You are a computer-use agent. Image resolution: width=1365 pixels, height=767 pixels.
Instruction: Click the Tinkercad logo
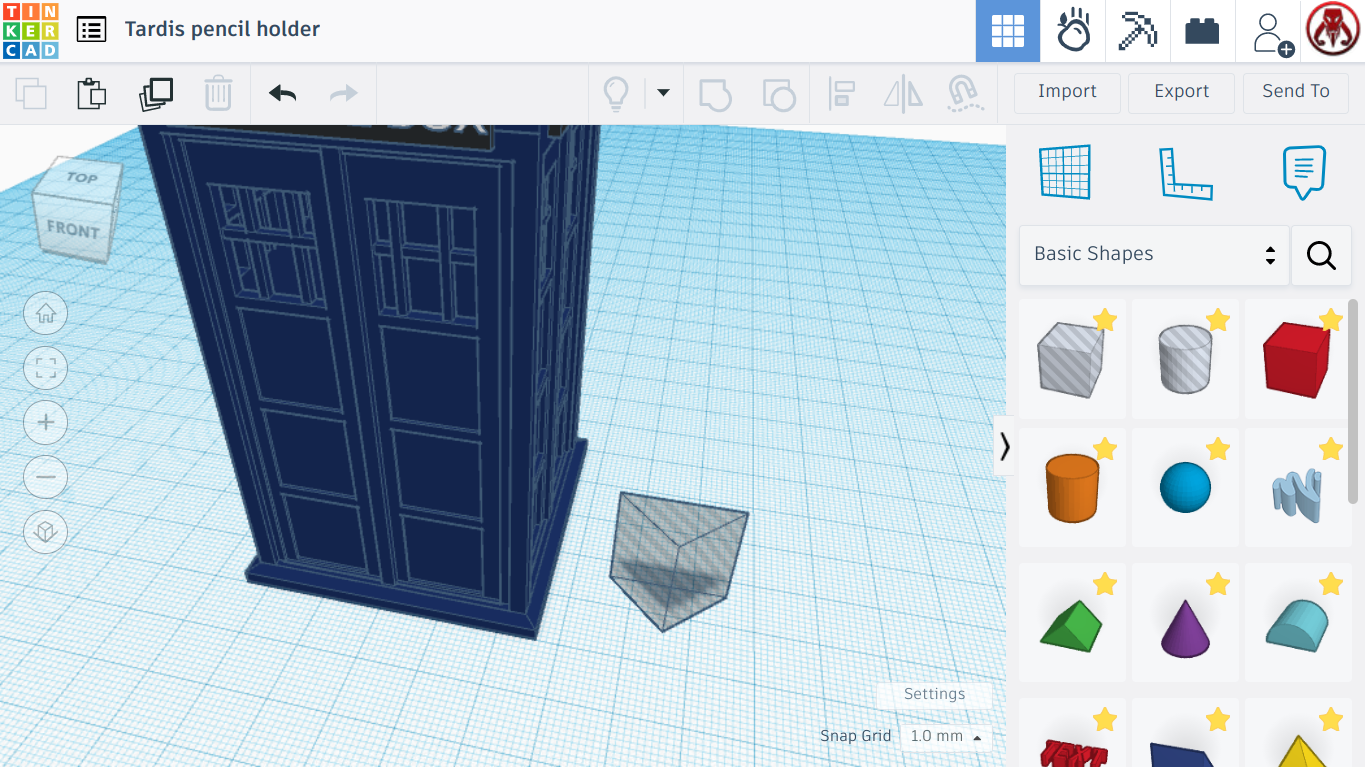point(31,30)
